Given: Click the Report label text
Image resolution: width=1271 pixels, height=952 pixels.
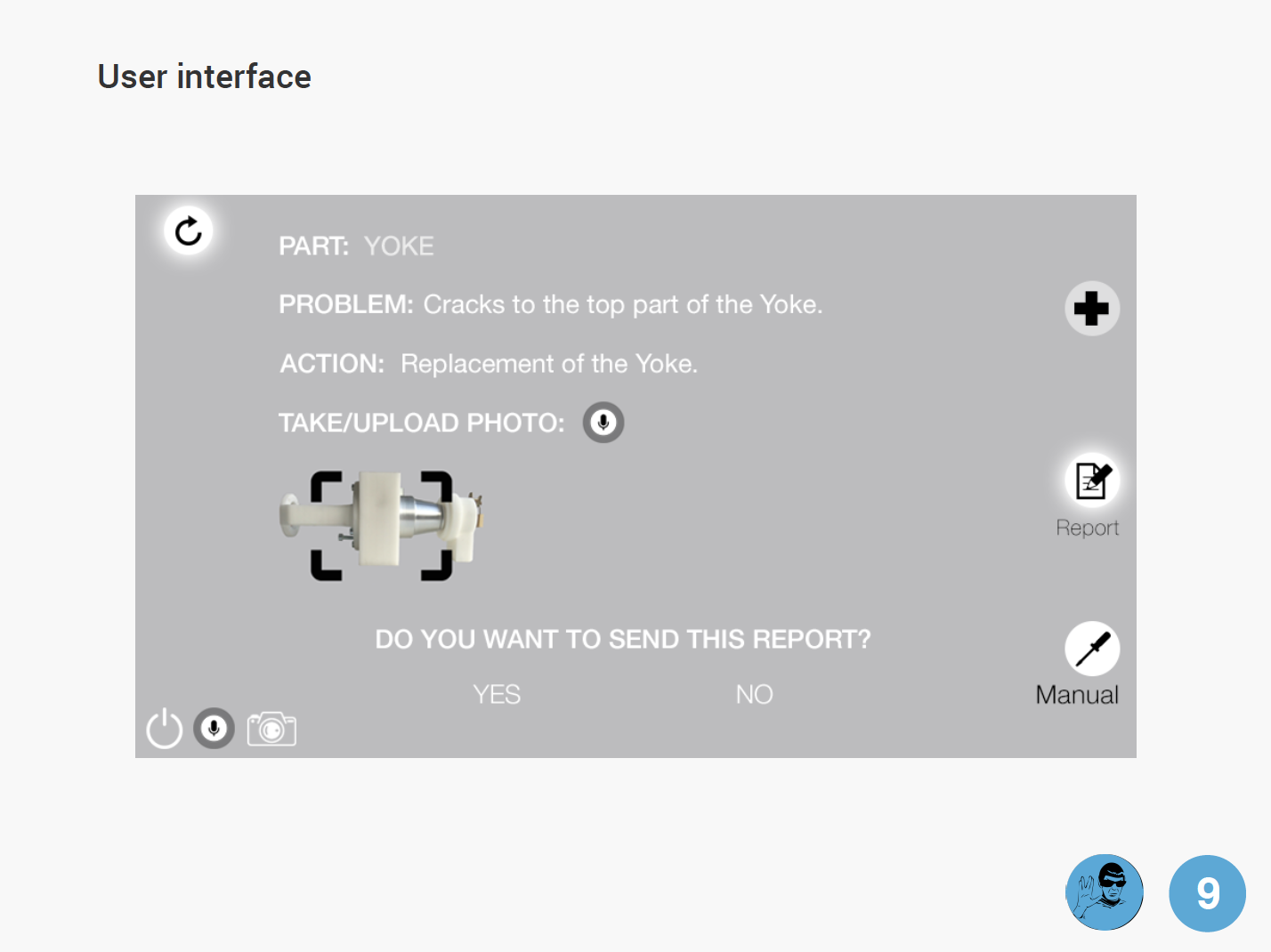Looking at the screenshot, I should point(1087,528).
